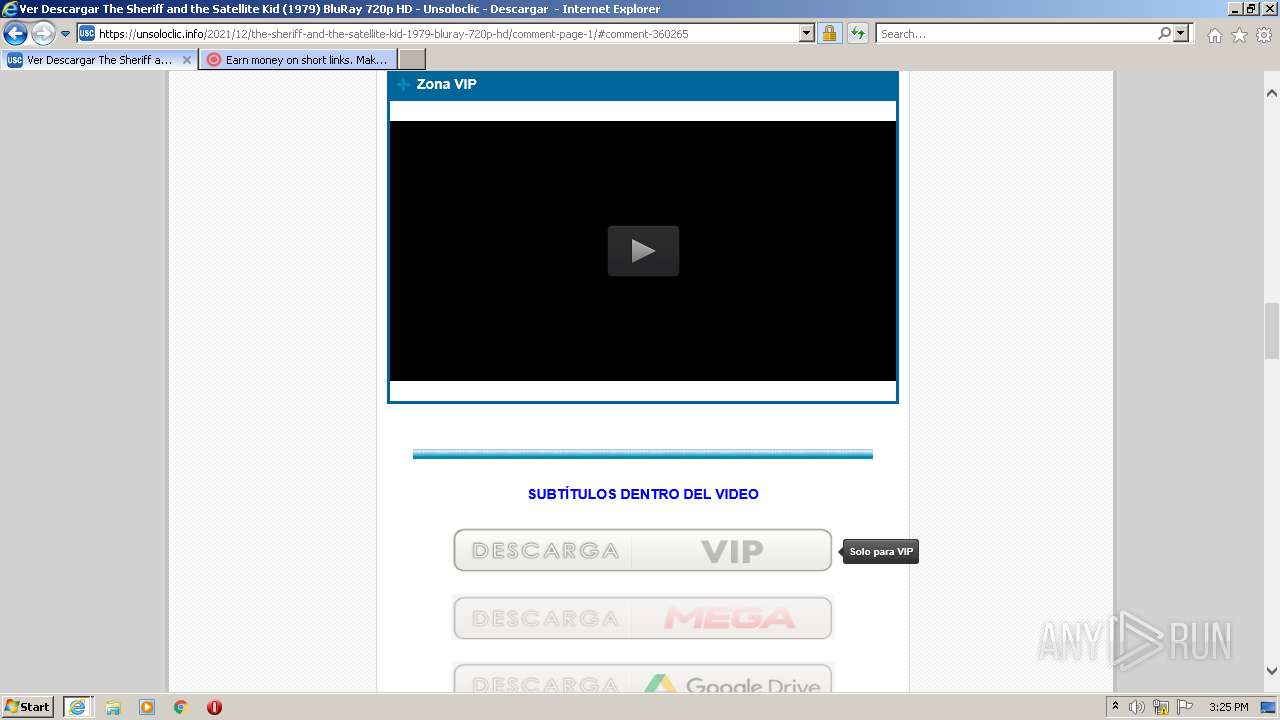The width and height of the screenshot is (1280, 720).
Task: Play the video in the player
Action: 643,251
